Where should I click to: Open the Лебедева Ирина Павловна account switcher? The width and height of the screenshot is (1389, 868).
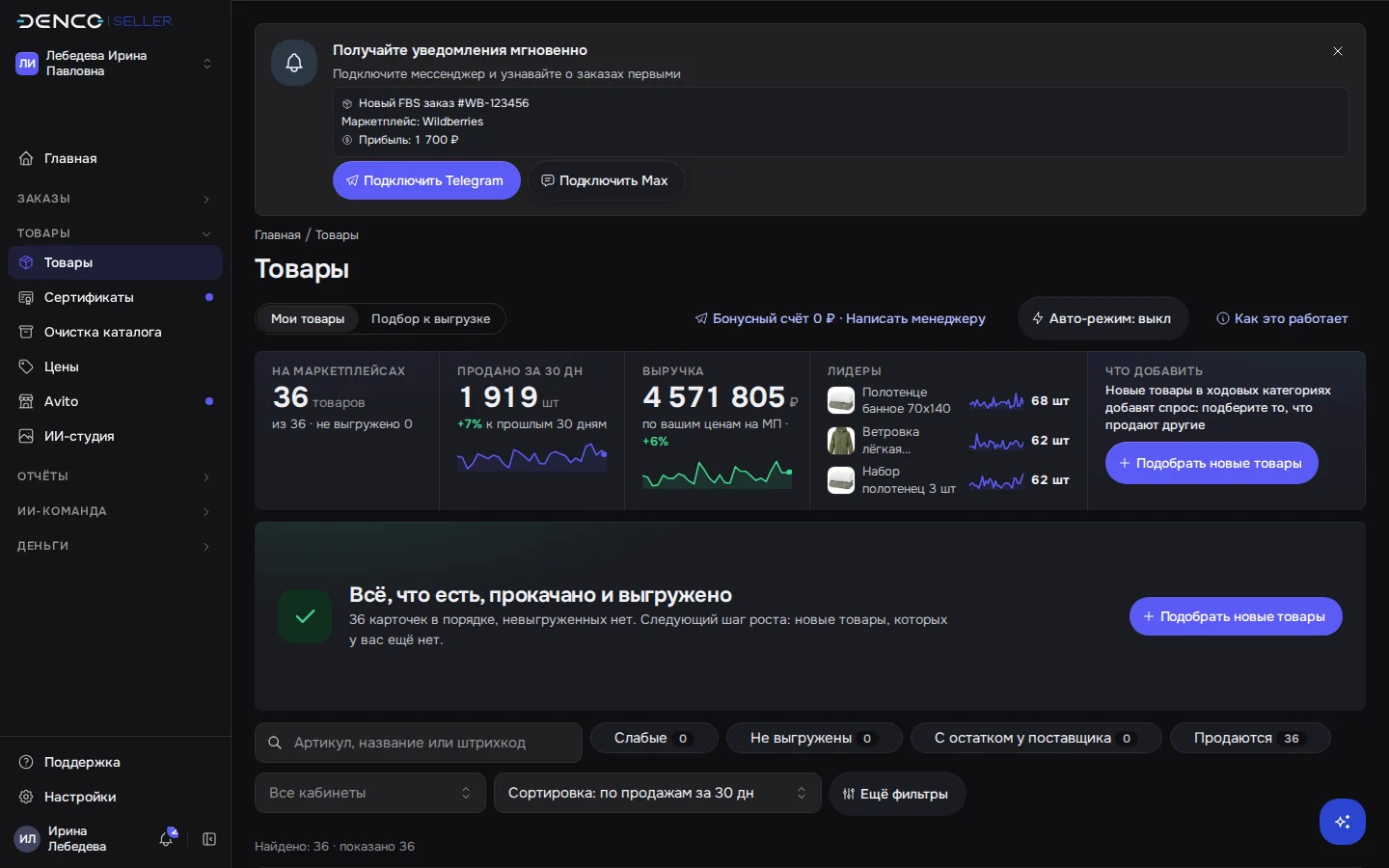point(115,64)
